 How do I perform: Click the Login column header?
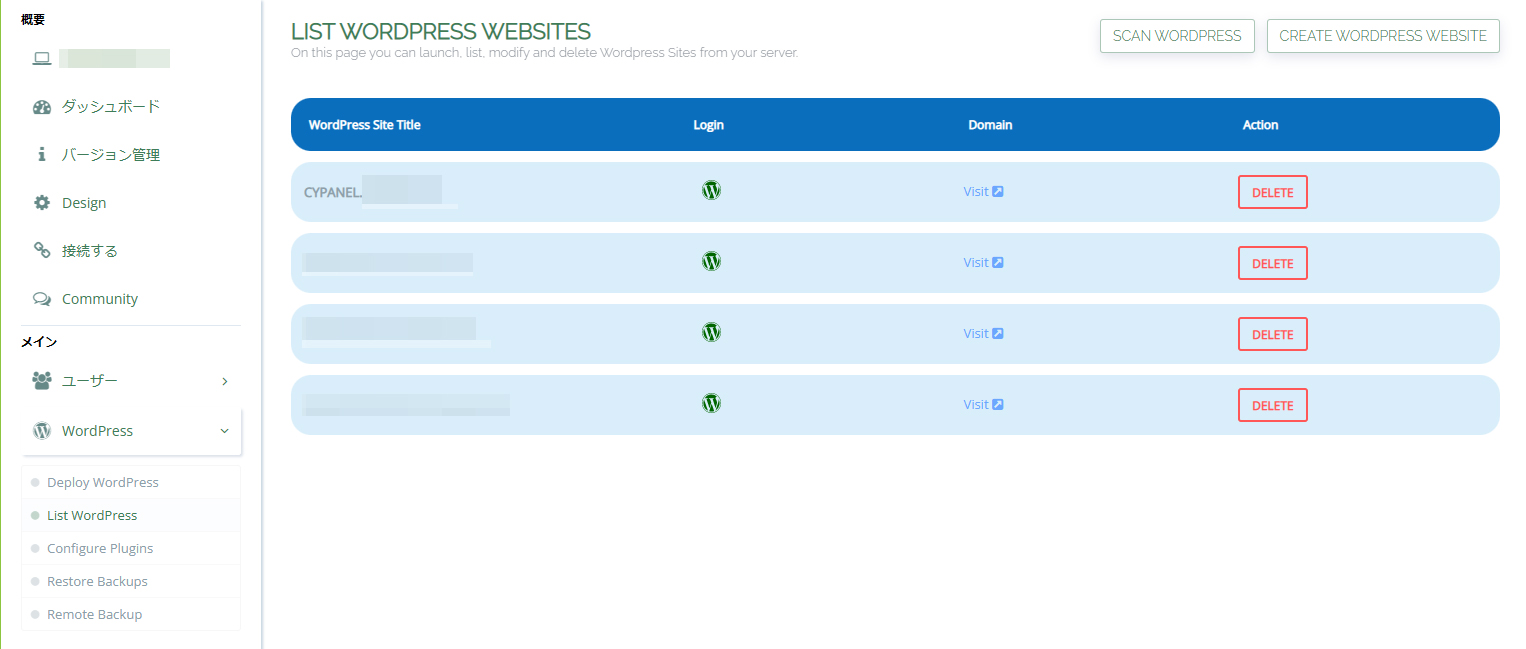click(x=708, y=125)
